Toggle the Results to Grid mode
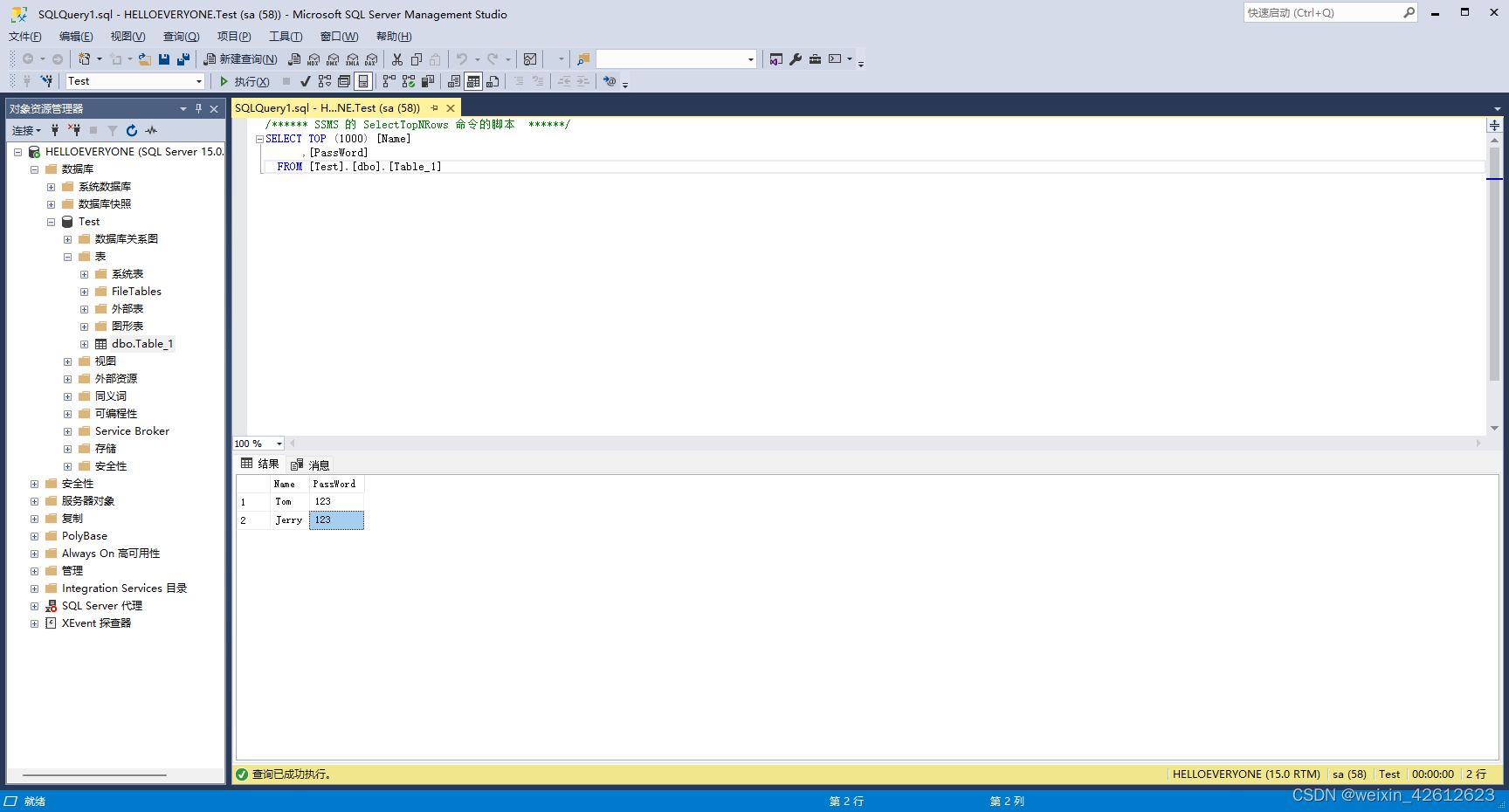The width and height of the screenshot is (1509, 812). [x=473, y=81]
